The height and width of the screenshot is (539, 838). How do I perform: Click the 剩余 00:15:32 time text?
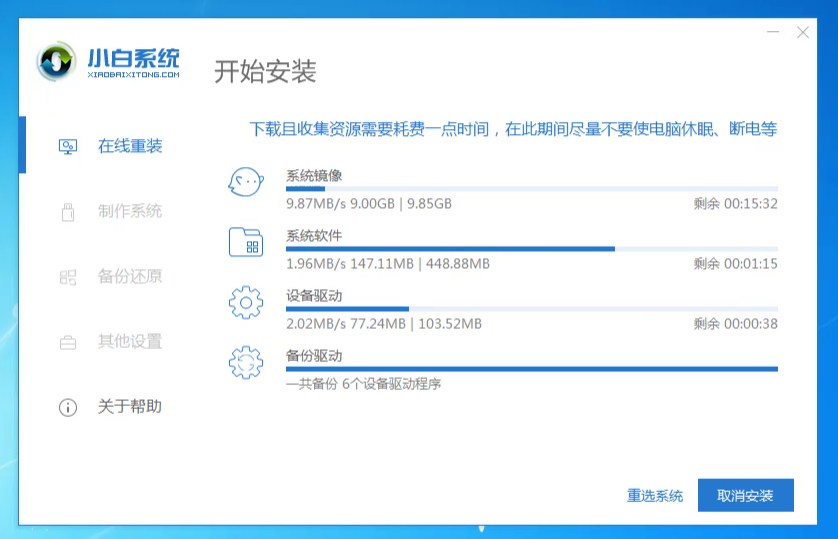click(735, 204)
